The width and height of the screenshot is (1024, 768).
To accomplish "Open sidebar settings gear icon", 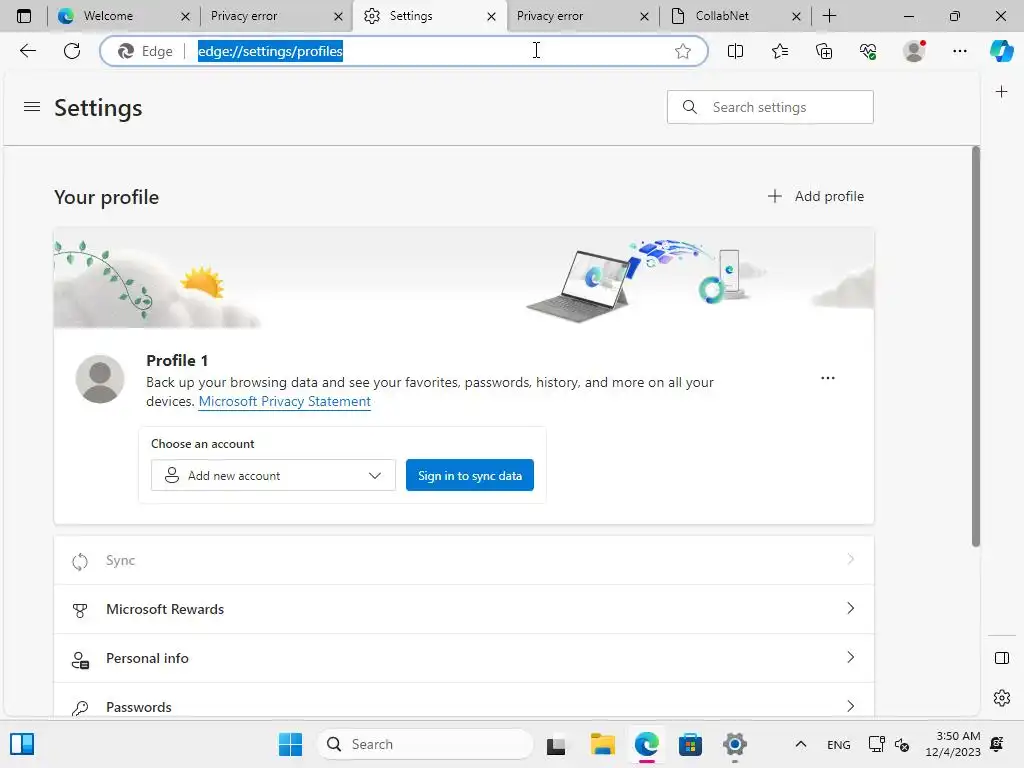I will coord(1001,698).
